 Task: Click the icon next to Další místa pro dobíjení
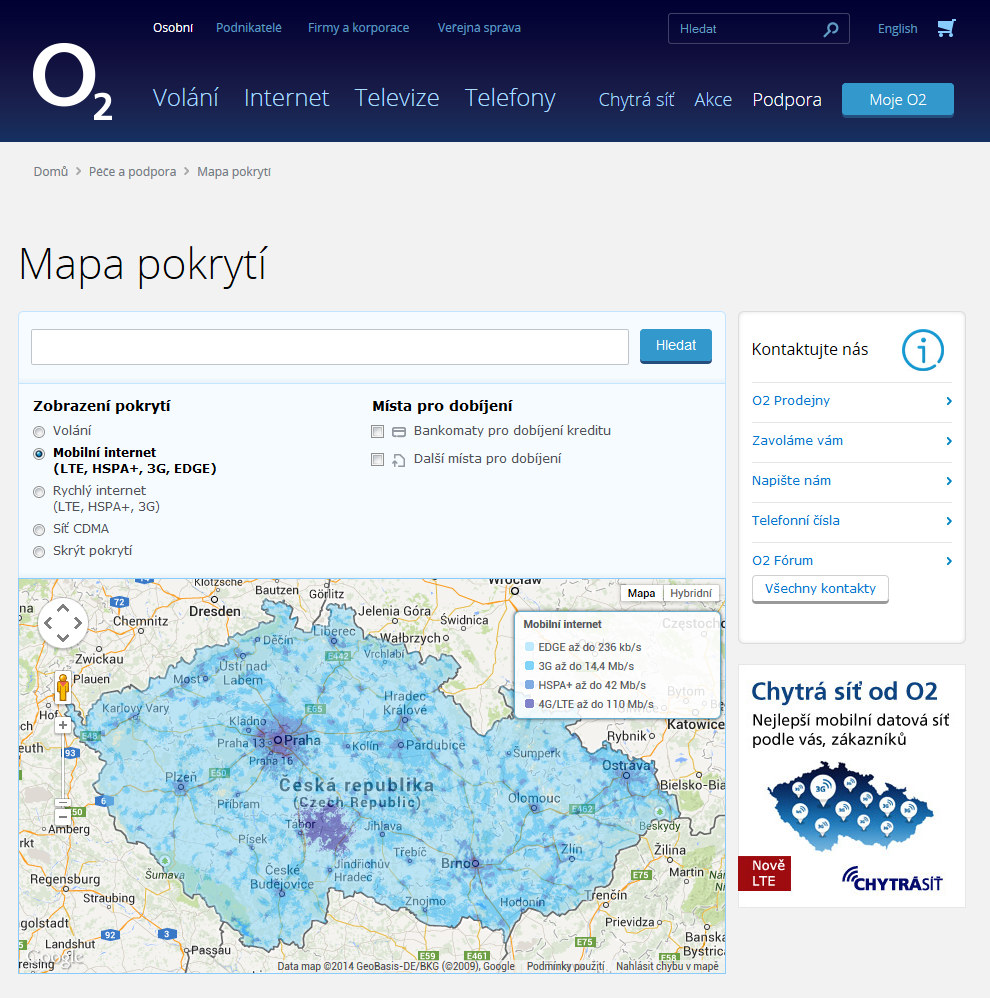tap(399, 460)
